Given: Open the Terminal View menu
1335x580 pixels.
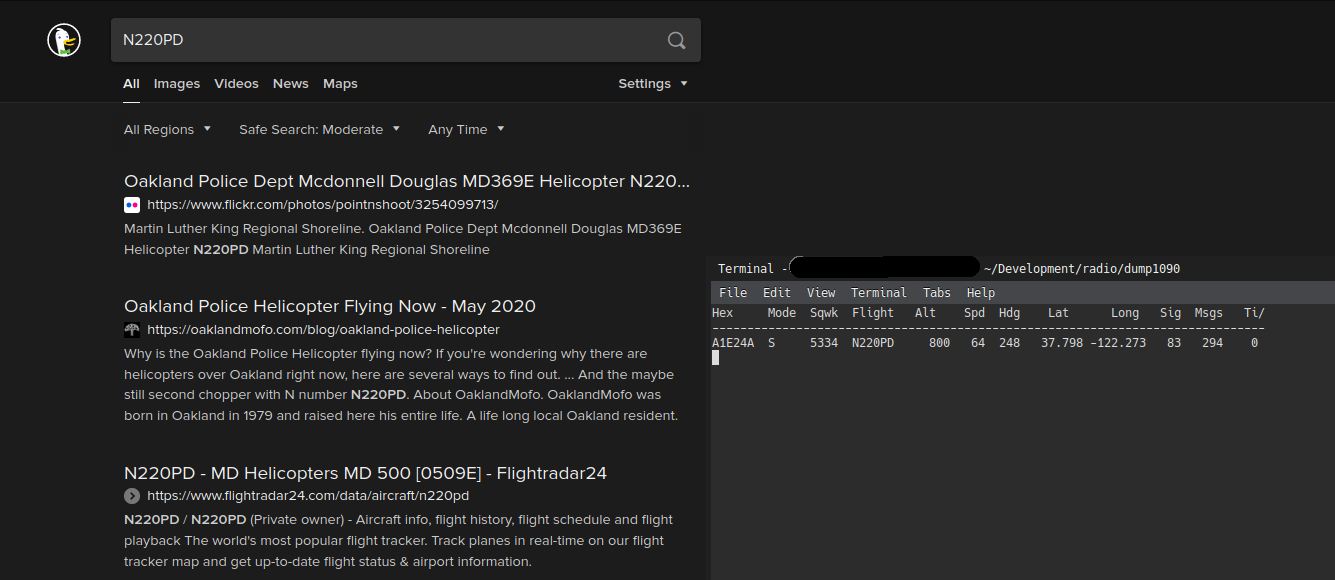Looking at the screenshot, I should [821, 293].
